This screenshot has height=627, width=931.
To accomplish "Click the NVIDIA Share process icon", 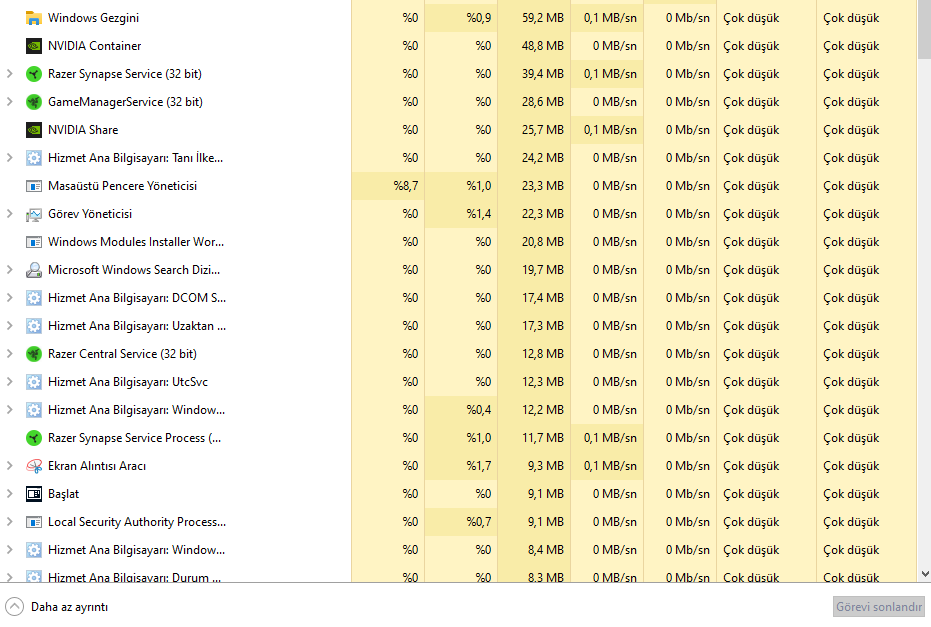I will pyautogui.click(x=34, y=130).
